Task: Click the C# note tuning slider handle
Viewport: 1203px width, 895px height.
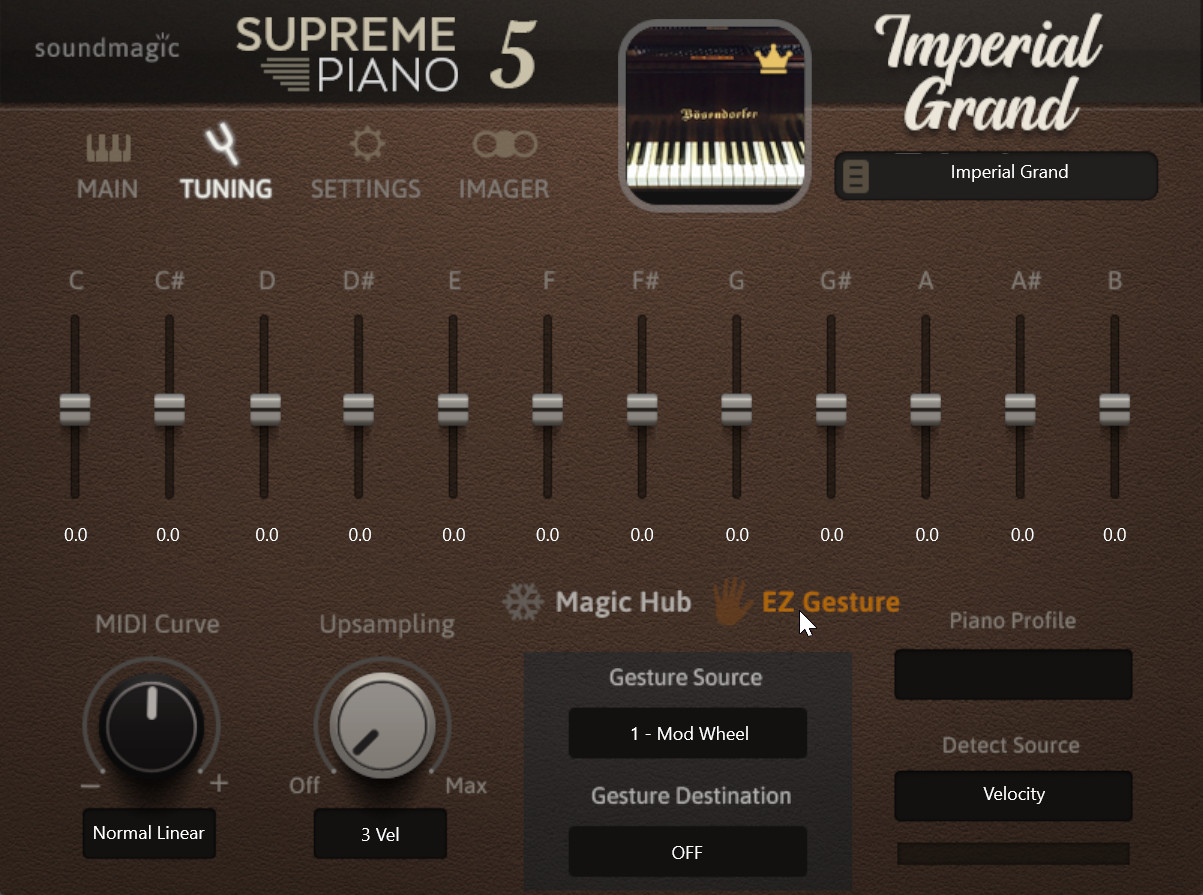Action: [169, 409]
